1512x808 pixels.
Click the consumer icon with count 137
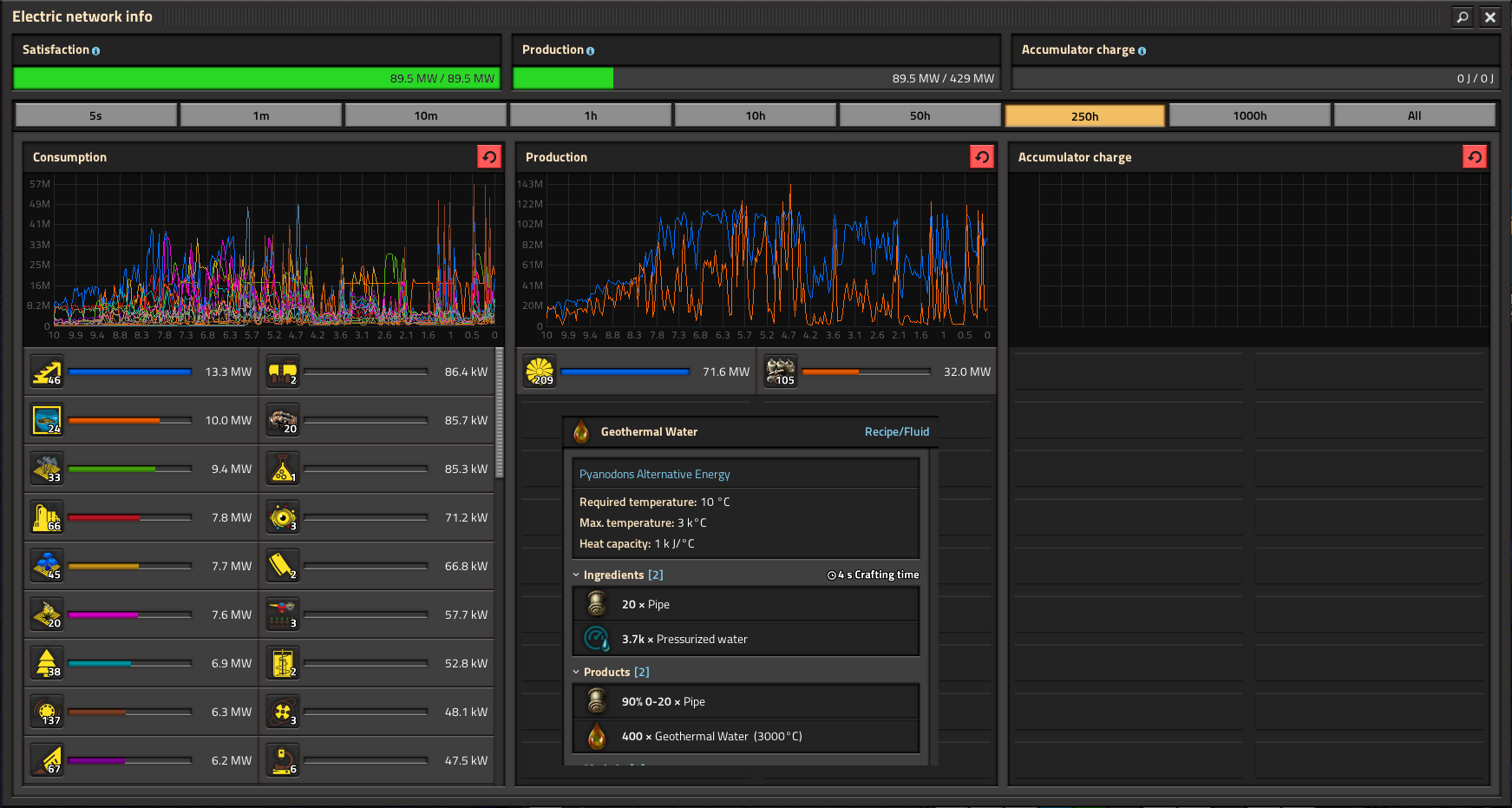point(47,712)
